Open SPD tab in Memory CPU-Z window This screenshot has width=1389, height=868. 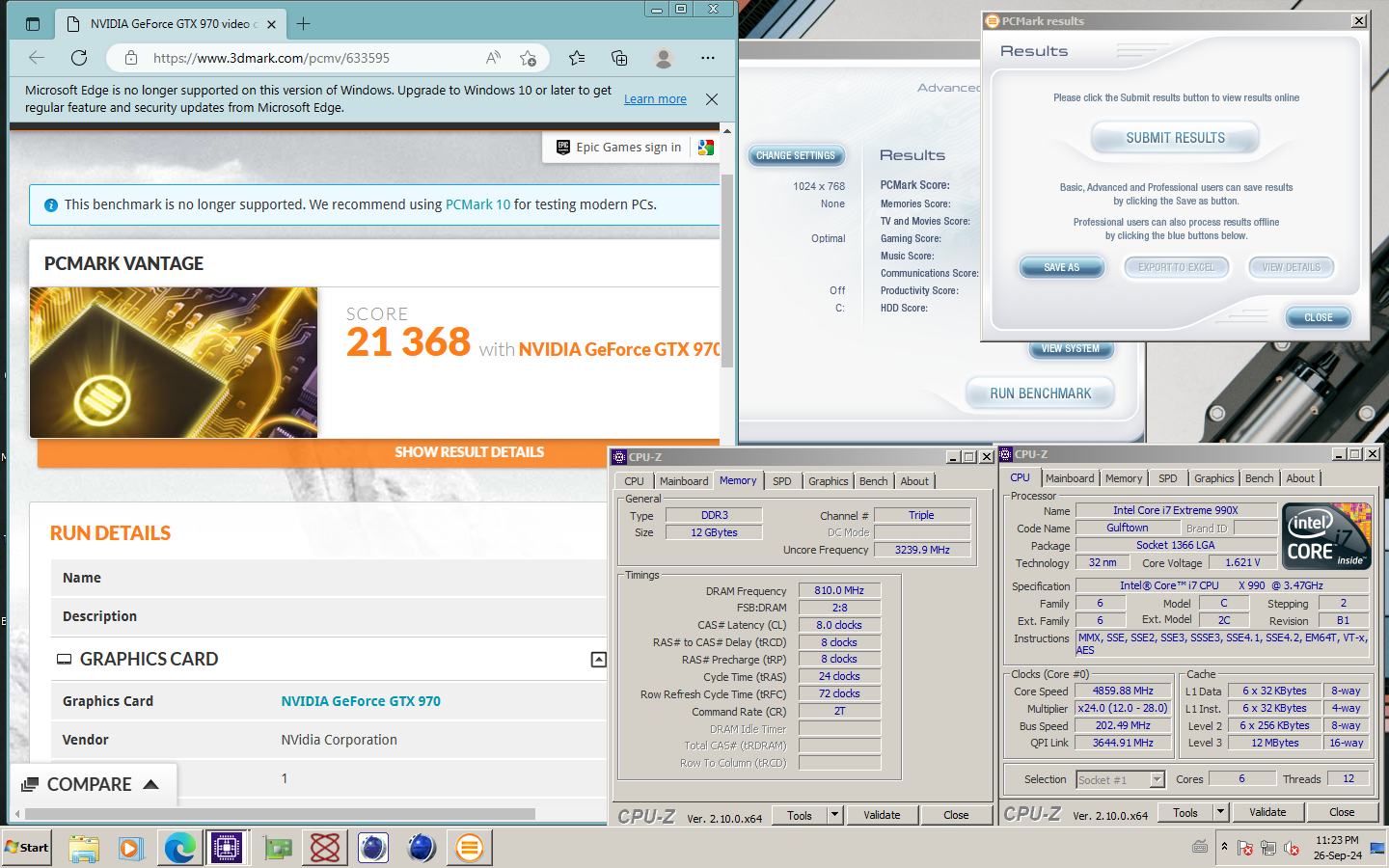(782, 481)
